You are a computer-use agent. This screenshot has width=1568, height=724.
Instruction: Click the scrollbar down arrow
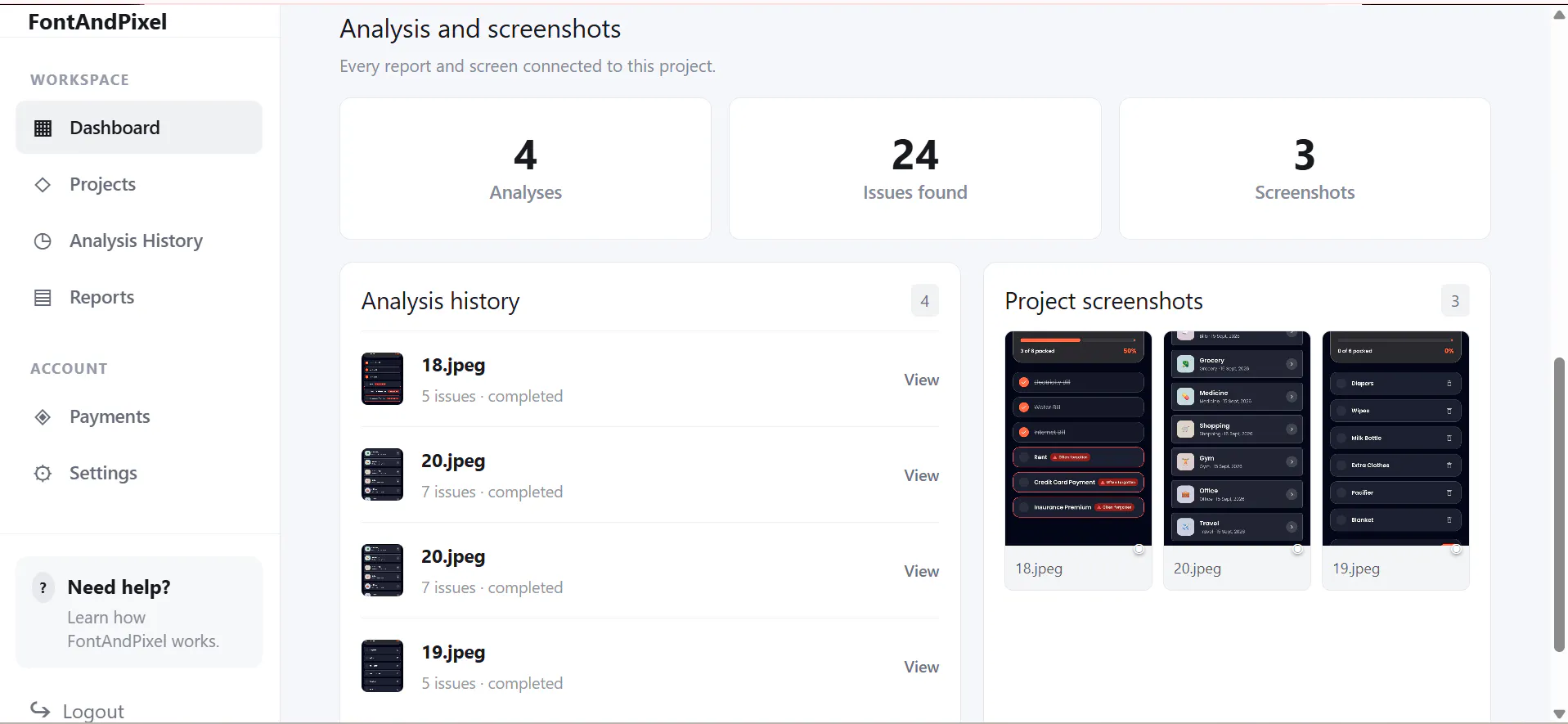point(1559,714)
